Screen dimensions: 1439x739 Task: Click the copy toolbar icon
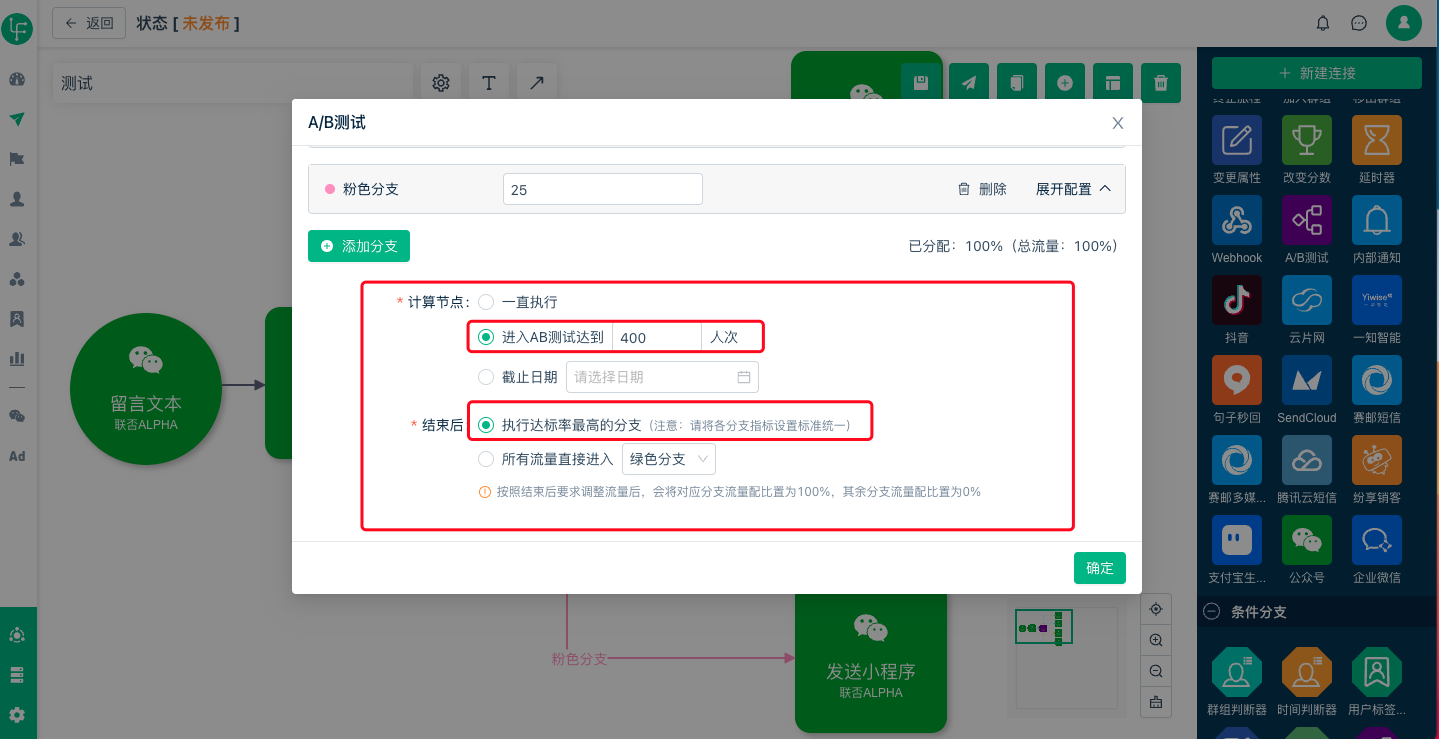point(1017,83)
